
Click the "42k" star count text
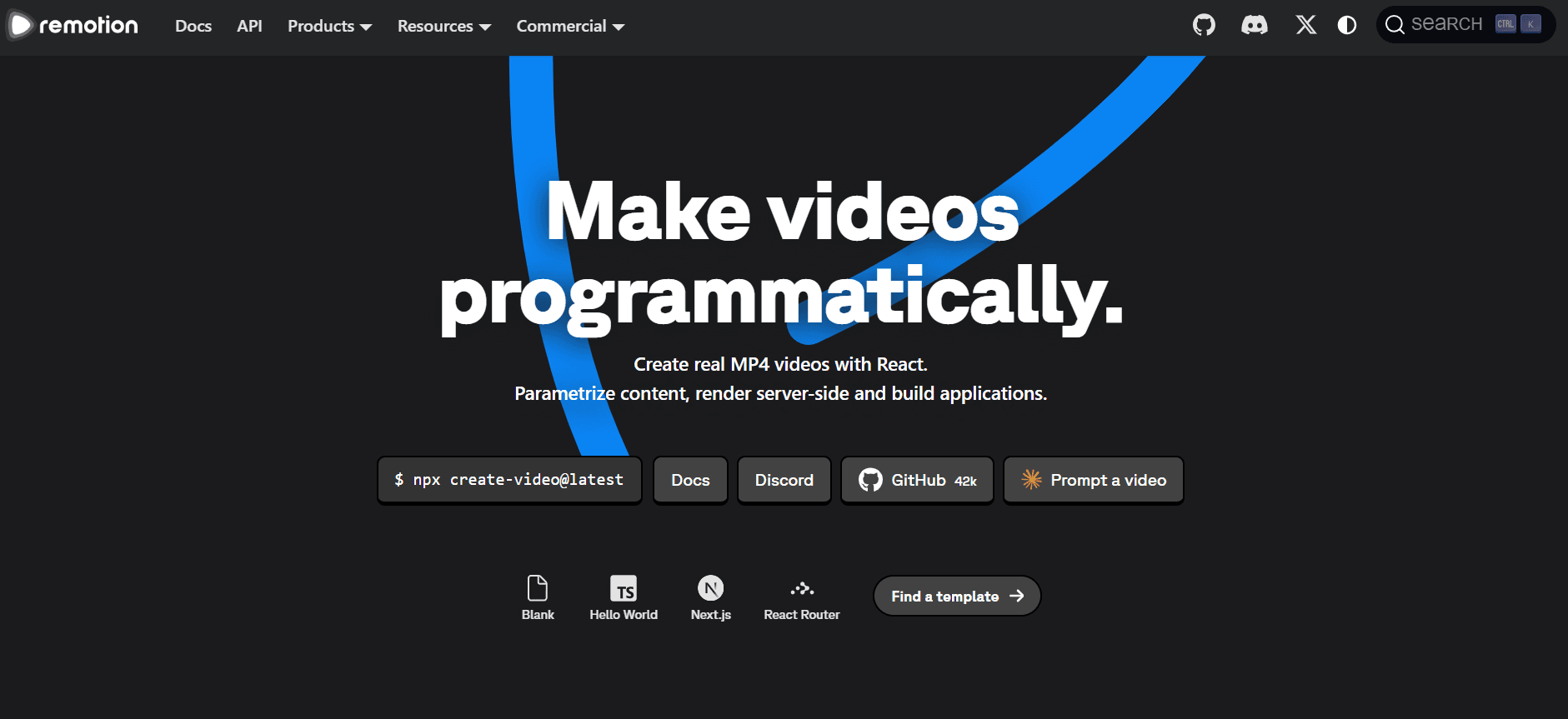[965, 482]
